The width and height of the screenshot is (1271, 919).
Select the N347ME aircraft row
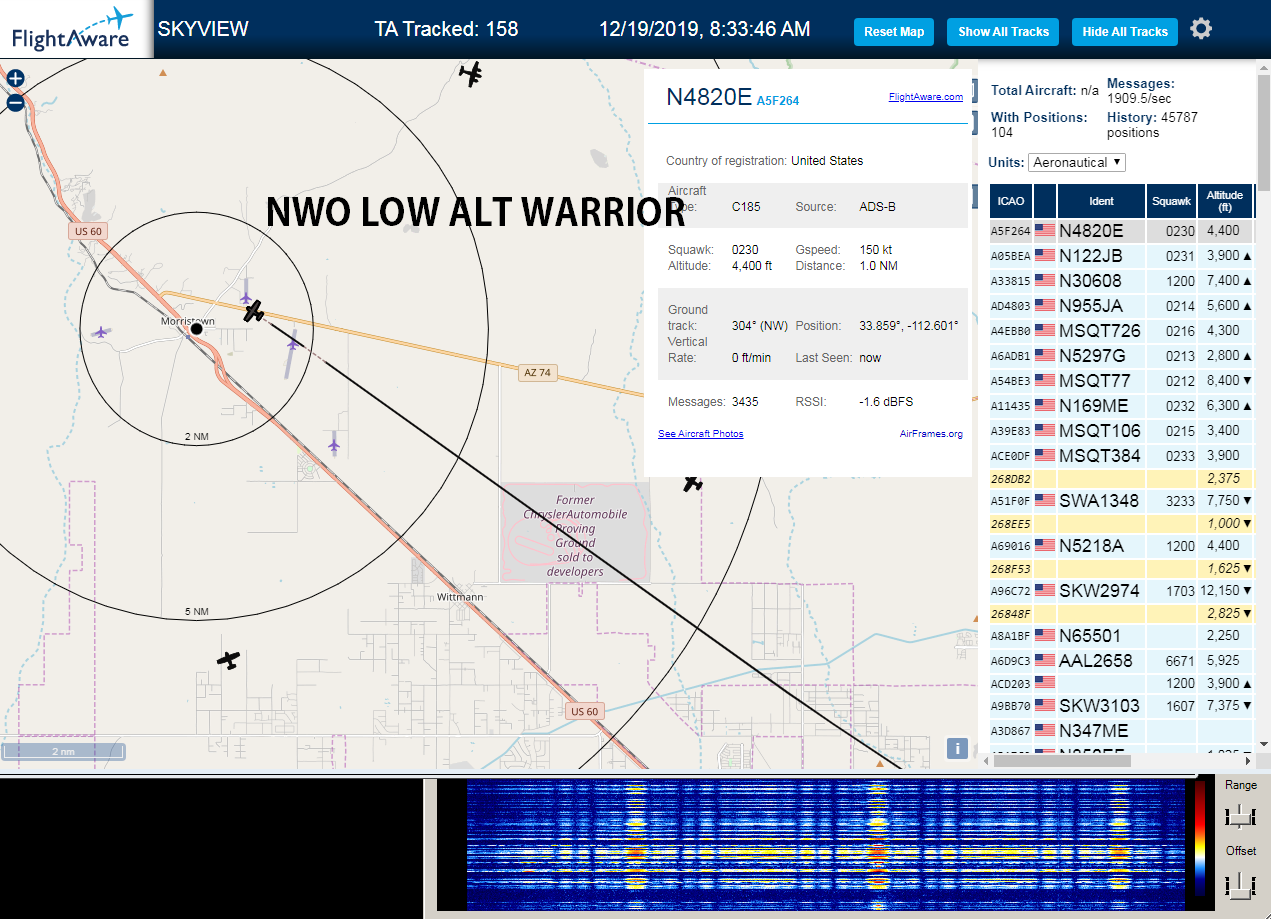1122,731
